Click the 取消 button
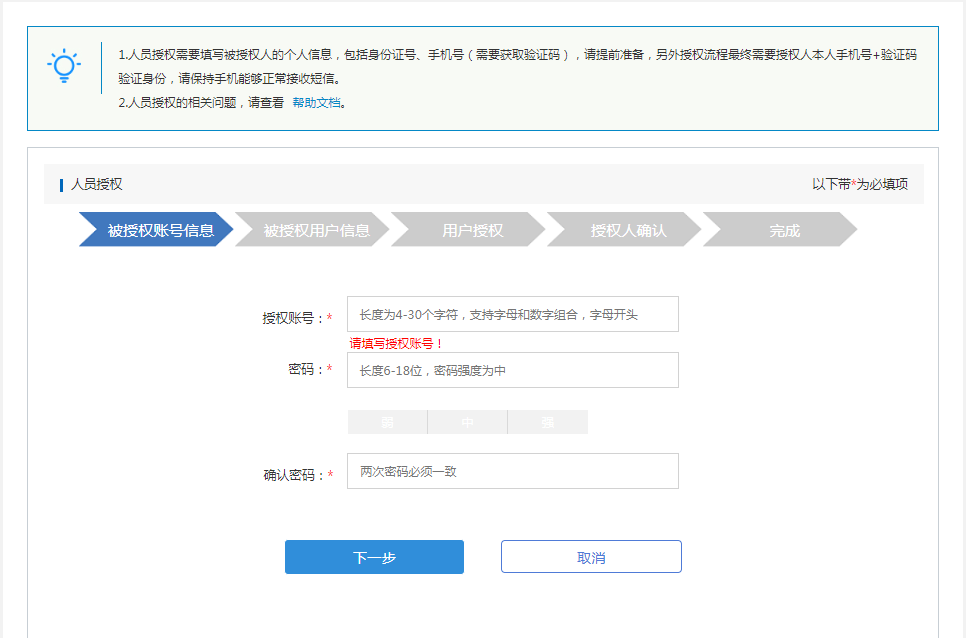 (590, 556)
